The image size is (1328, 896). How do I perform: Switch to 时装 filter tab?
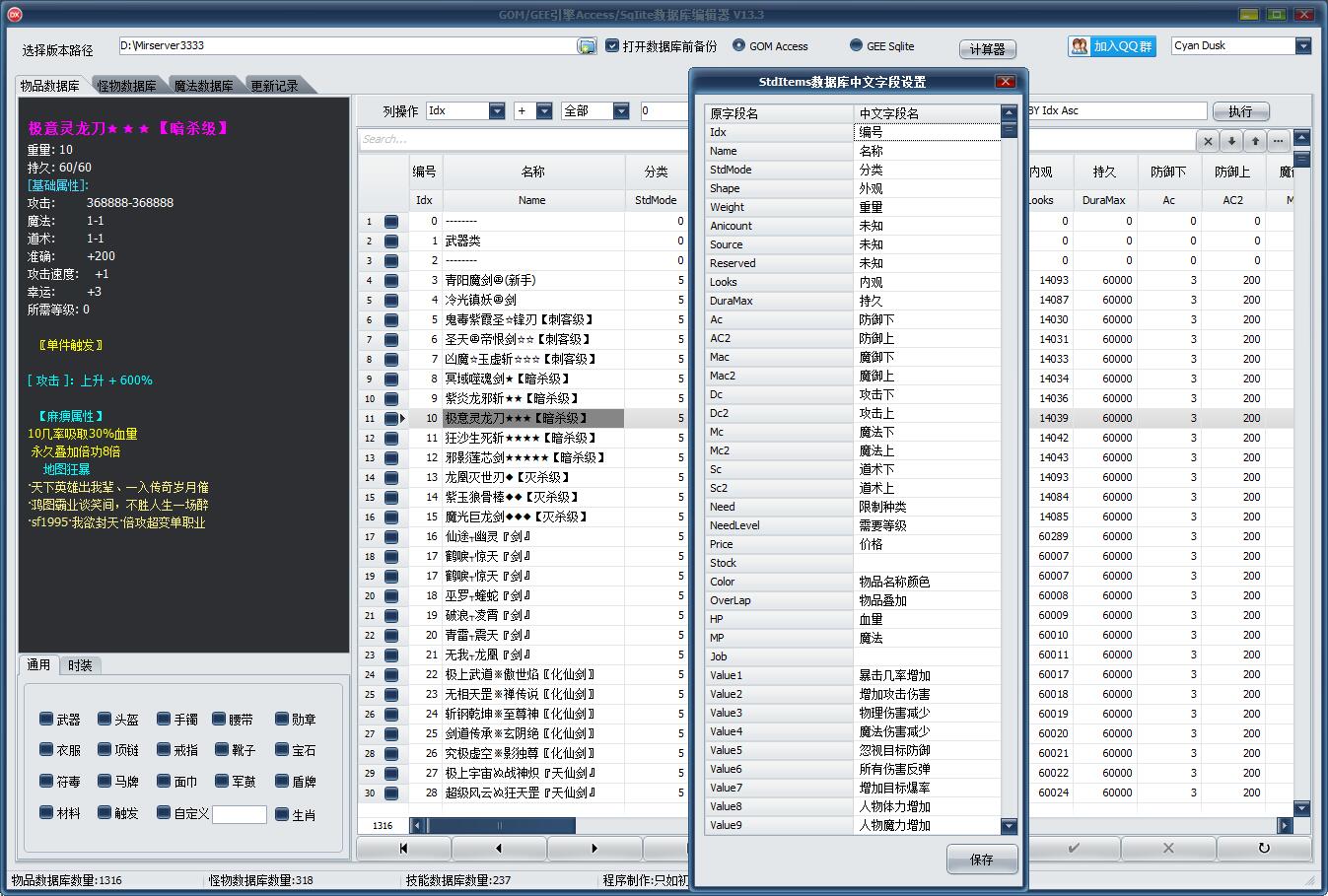click(x=80, y=665)
